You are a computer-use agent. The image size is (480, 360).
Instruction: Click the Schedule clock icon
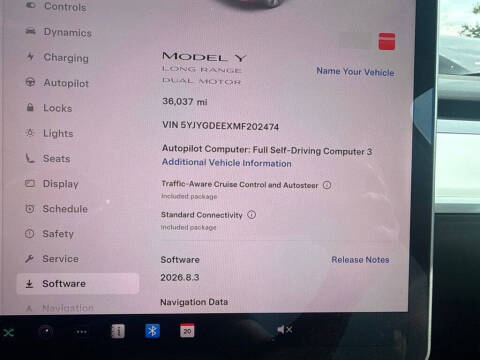30,209
